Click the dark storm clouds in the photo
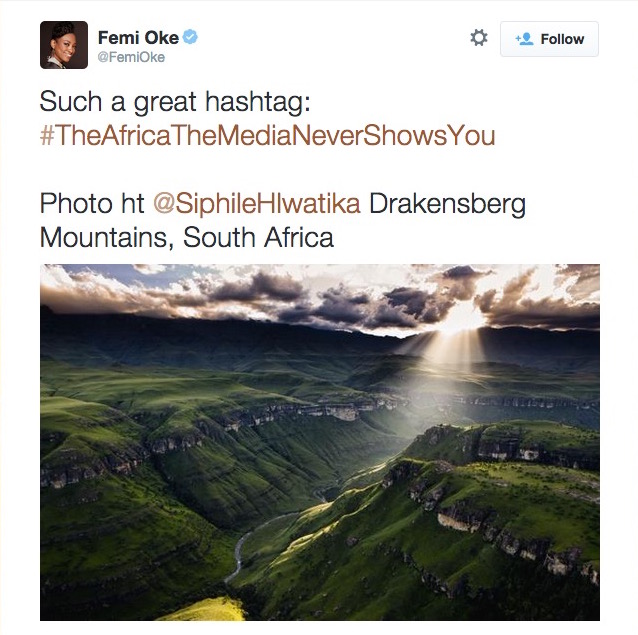Screen dimensions: 638x635 point(354,303)
